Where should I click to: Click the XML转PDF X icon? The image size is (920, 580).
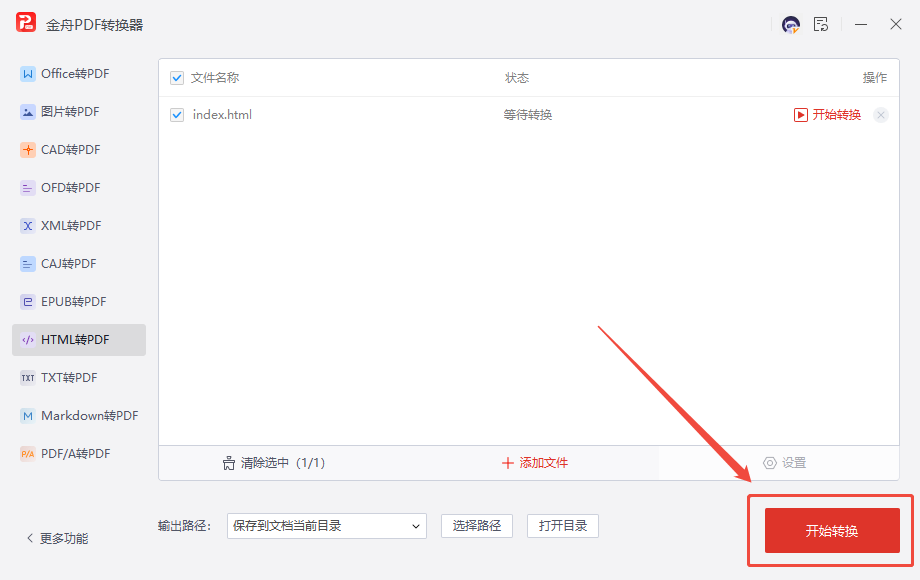pyautogui.click(x=28, y=226)
